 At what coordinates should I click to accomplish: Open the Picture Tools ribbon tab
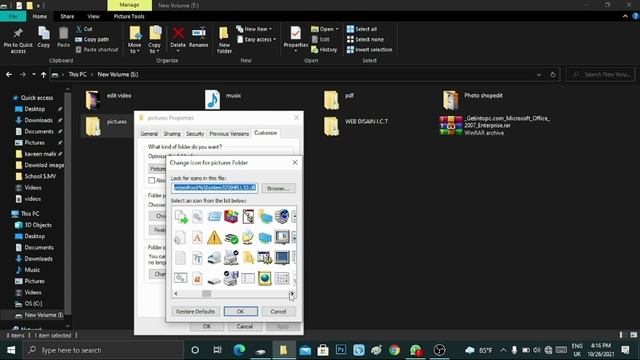tap(129, 16)
